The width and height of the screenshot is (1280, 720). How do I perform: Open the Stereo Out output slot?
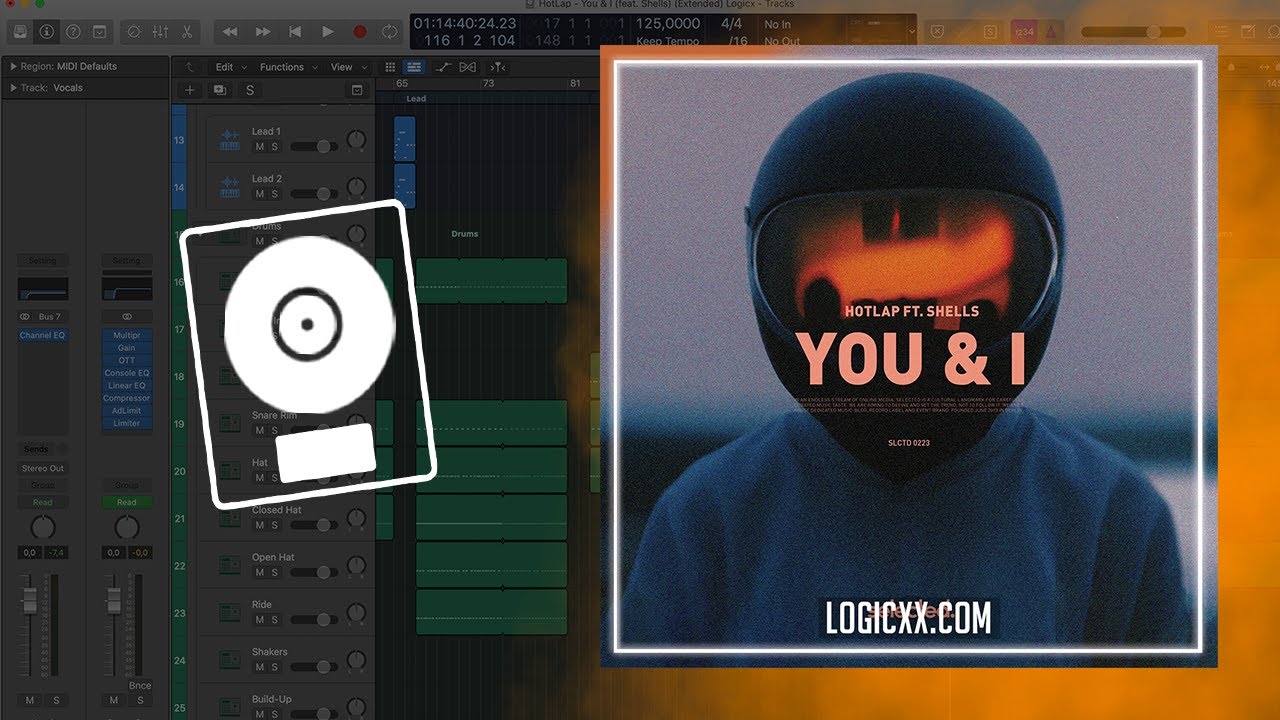tap(42, 468)
